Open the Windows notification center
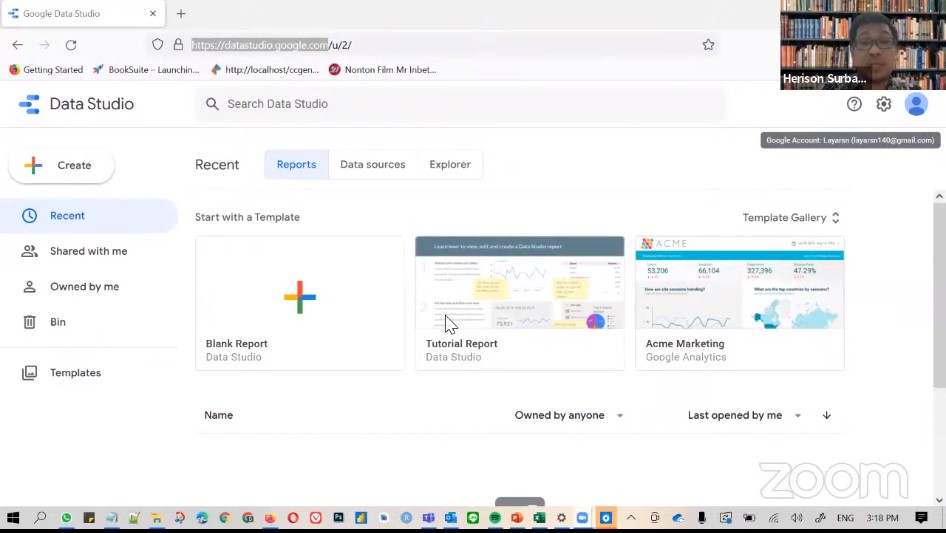The height and width of the screenshot is (533, 946). [x=921, y=518]
